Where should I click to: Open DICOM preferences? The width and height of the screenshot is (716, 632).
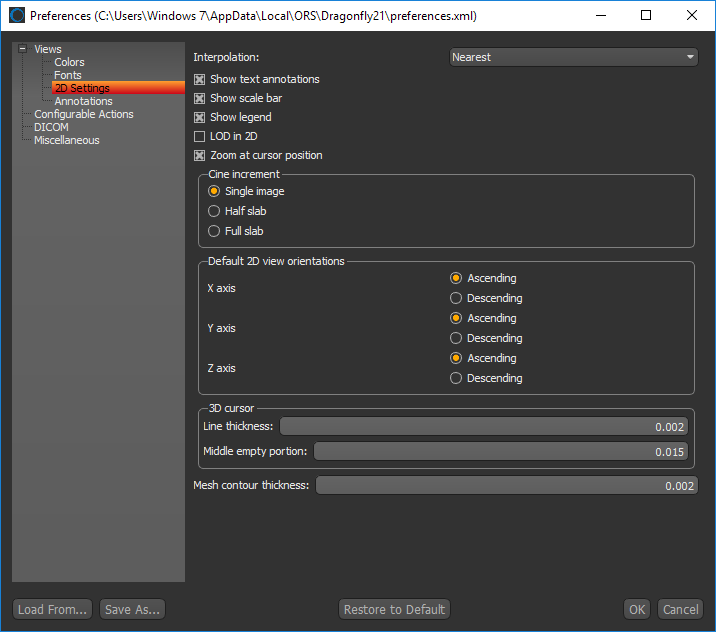[x=51, y=127]
